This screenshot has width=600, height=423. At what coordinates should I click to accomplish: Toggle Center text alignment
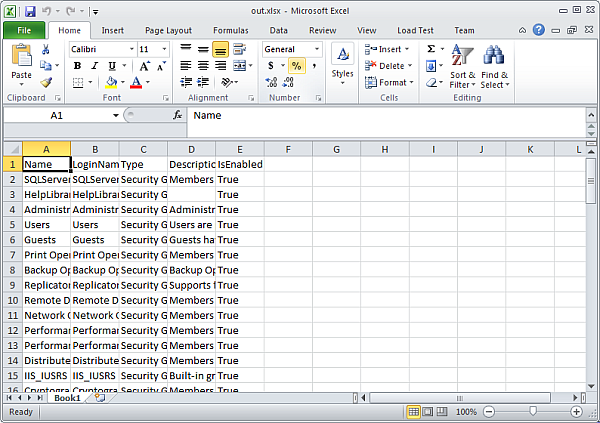(x=203, y=65)
